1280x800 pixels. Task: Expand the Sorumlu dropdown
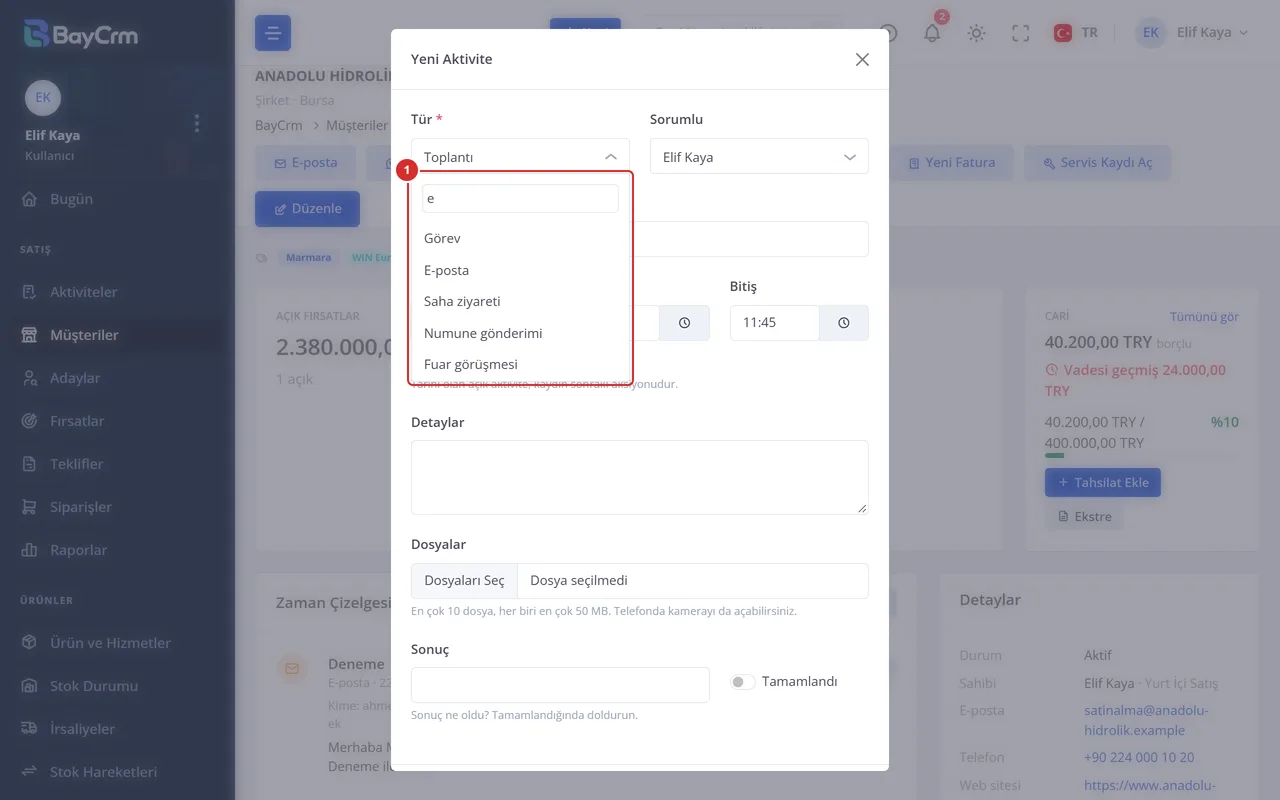[759, 157]
